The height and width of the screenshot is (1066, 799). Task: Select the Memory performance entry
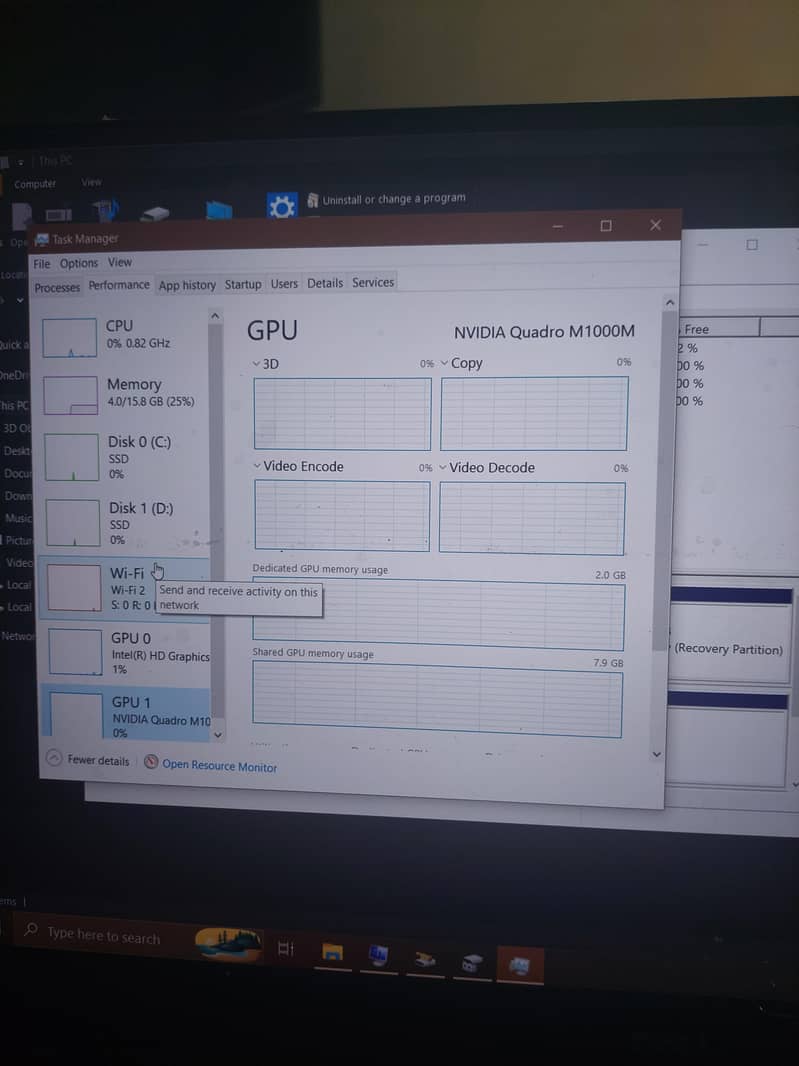(x=124, y=394)
